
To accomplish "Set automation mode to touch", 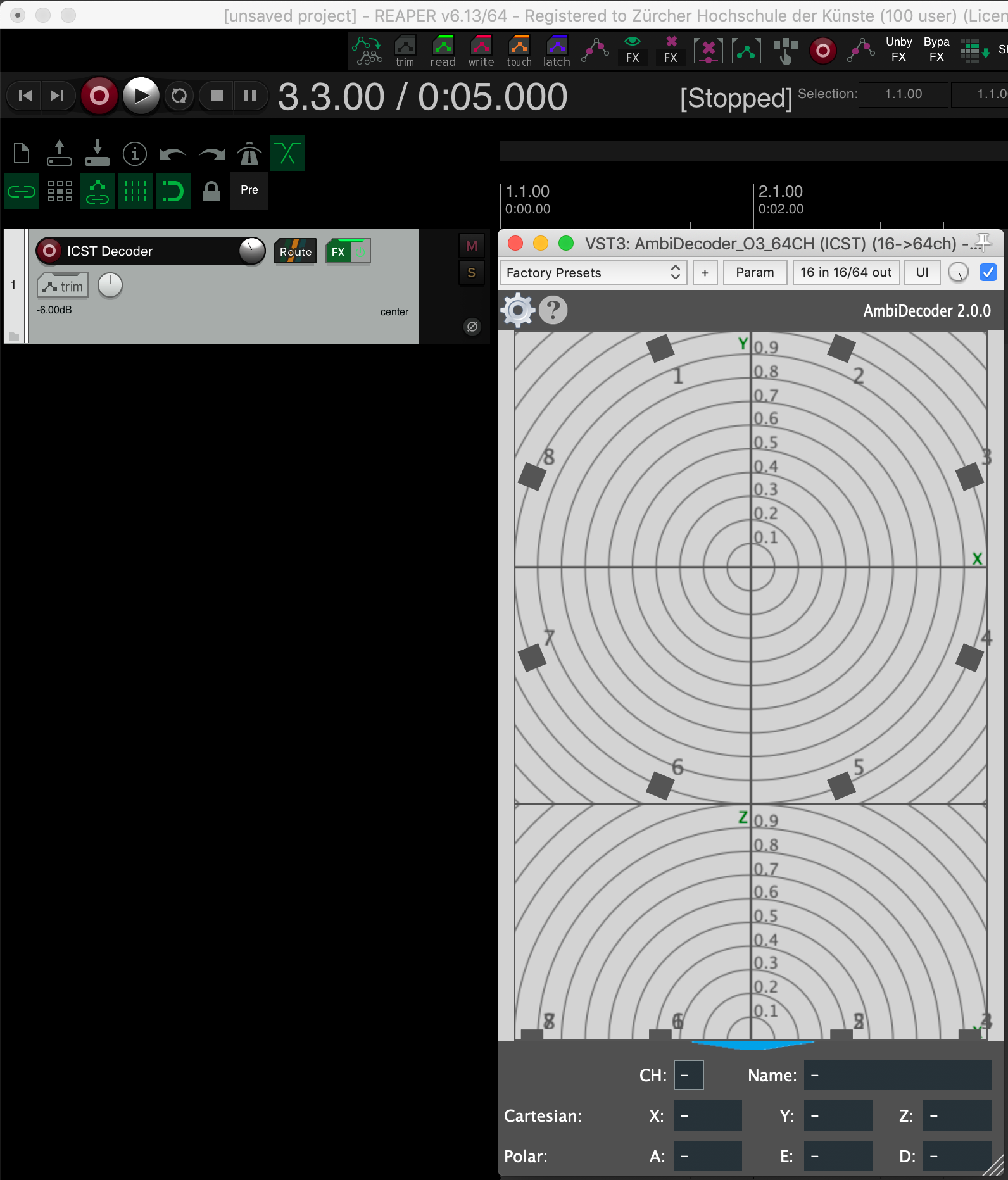I will coord(519,51).
